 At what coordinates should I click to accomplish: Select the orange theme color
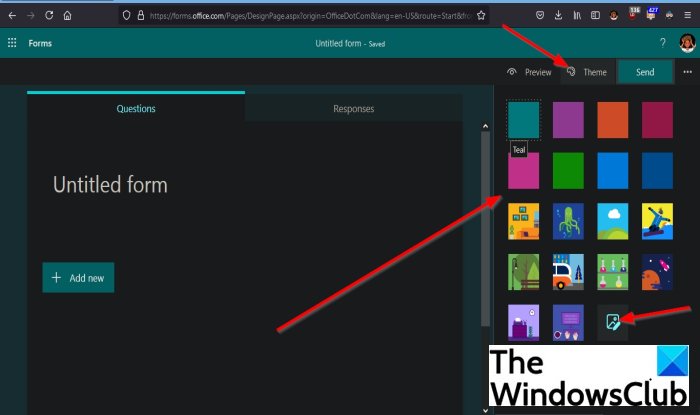(612, 120)
